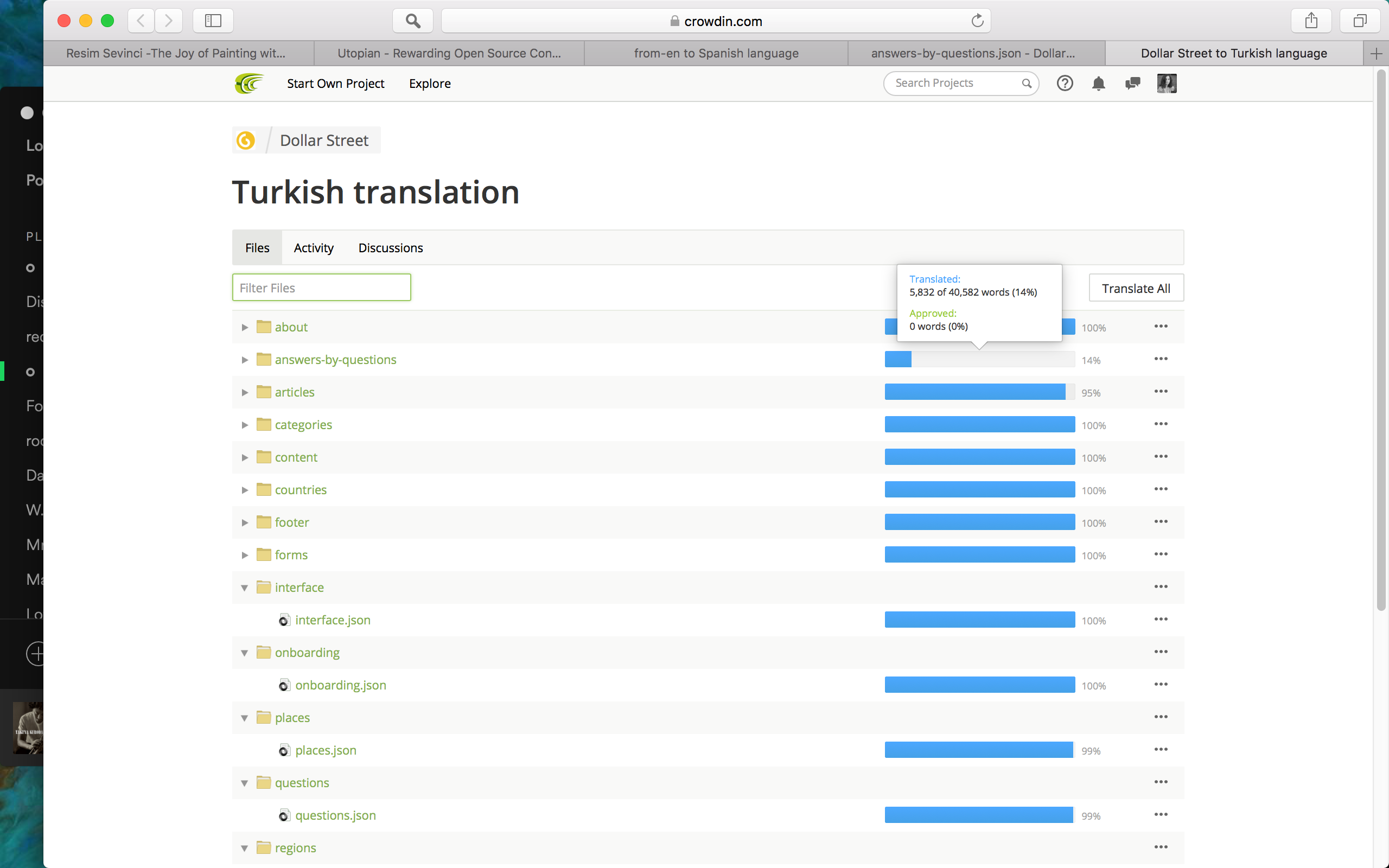Expand the articles folder

pos(245,393)
